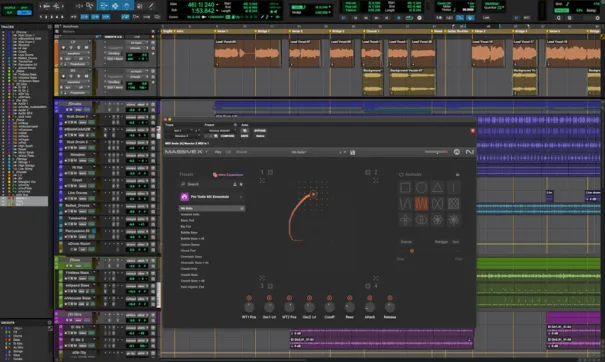Enable Grid edit mode
Image resolution: width=605 pixels, height=362 pixels.
(x=25, y=13)
